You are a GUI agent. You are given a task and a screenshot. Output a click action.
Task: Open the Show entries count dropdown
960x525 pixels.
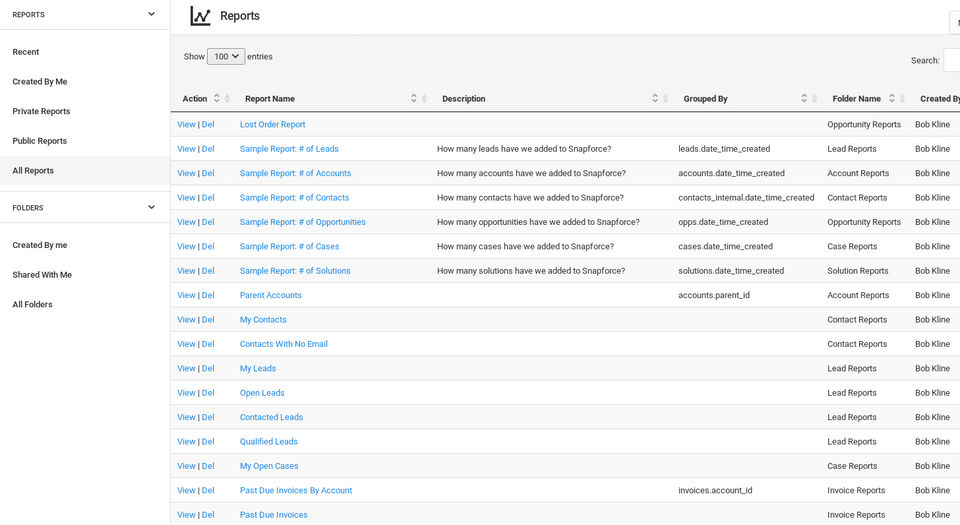(x=226, y=57)
